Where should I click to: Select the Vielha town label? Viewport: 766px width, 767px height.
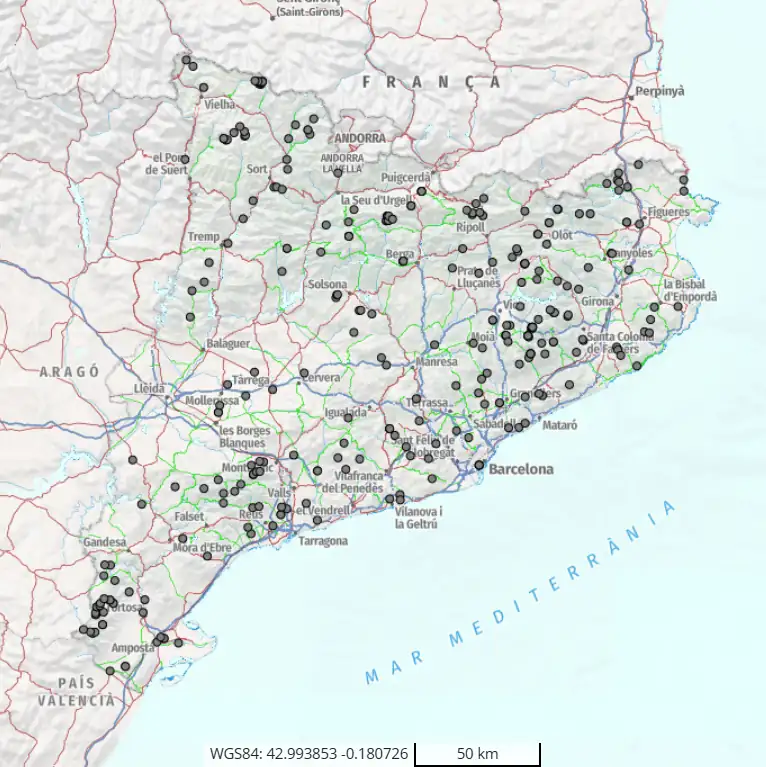(219, 104)
